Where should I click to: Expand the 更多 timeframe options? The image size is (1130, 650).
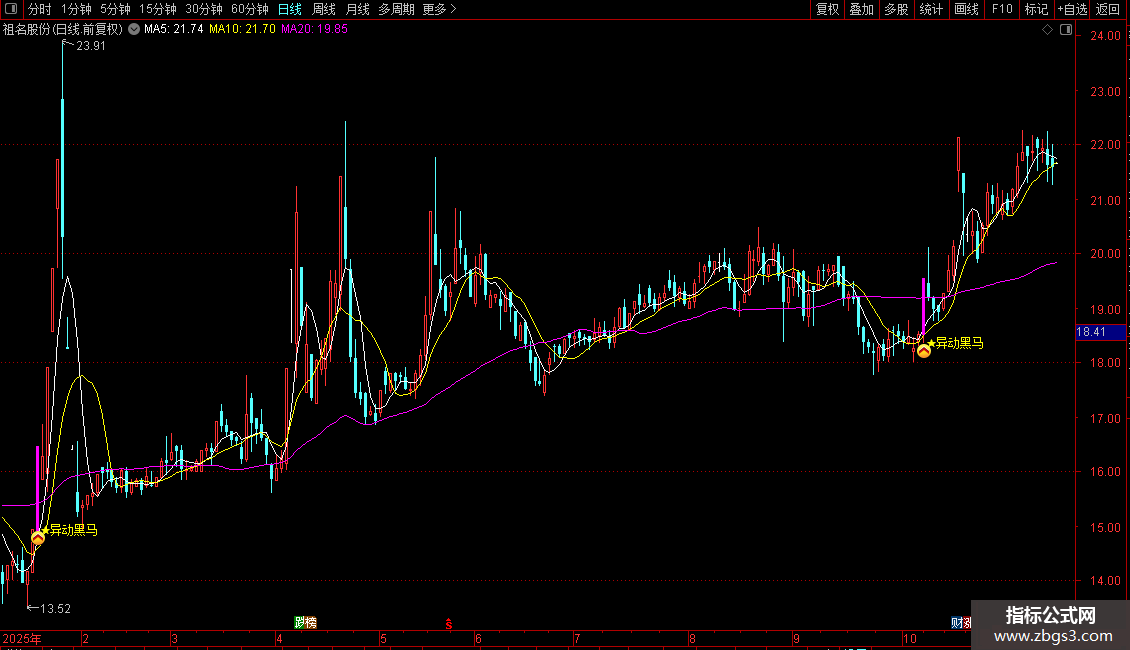point(439,9)
